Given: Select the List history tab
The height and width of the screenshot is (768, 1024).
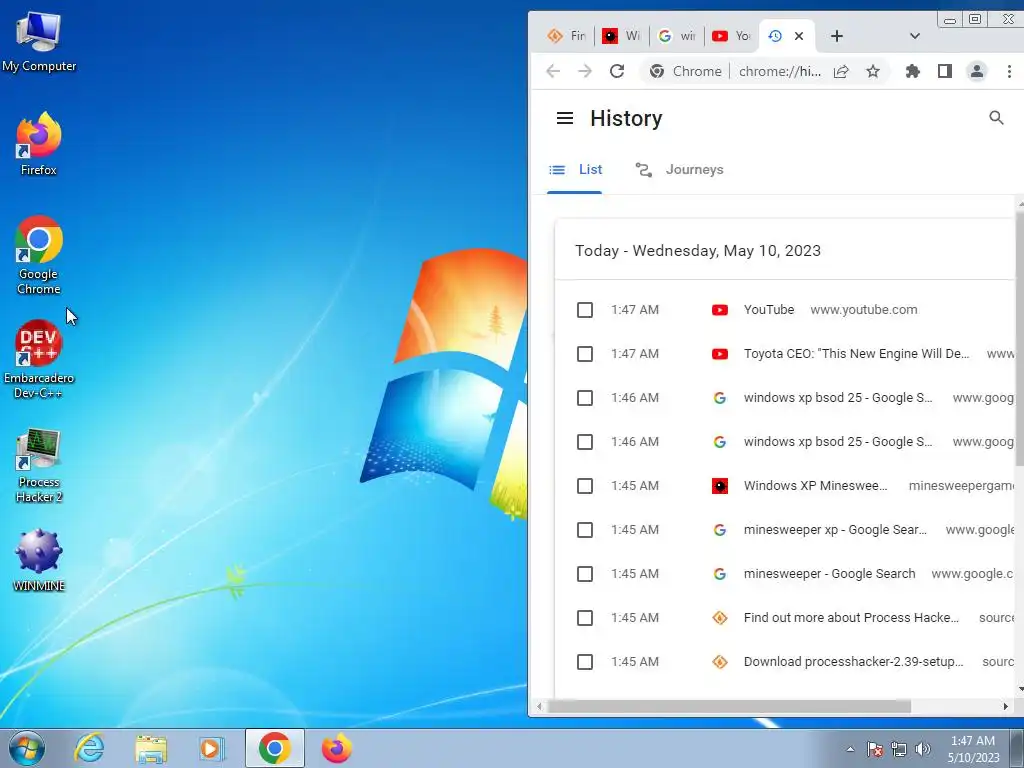Looking at the screenshot, I should click(x=575, y=170).
